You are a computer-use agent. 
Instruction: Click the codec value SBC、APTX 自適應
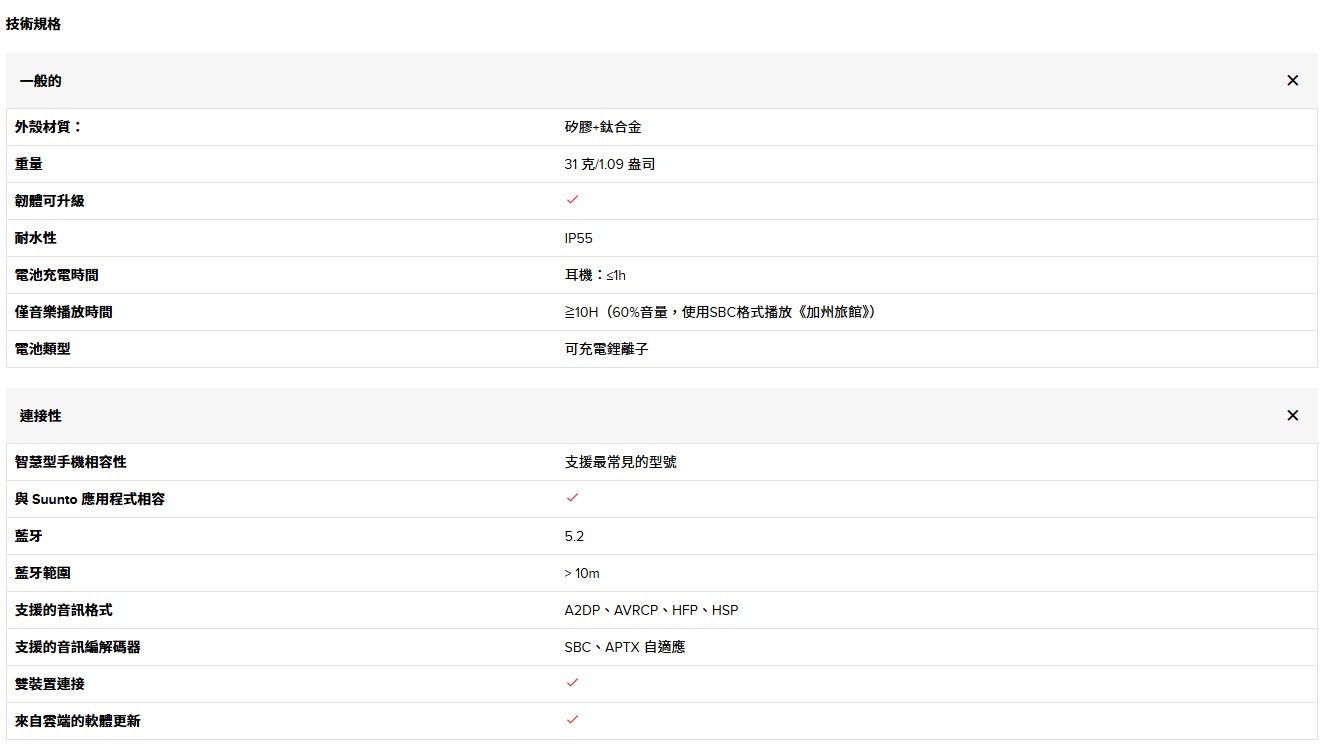pyautogui.click(x=624, y=647)
